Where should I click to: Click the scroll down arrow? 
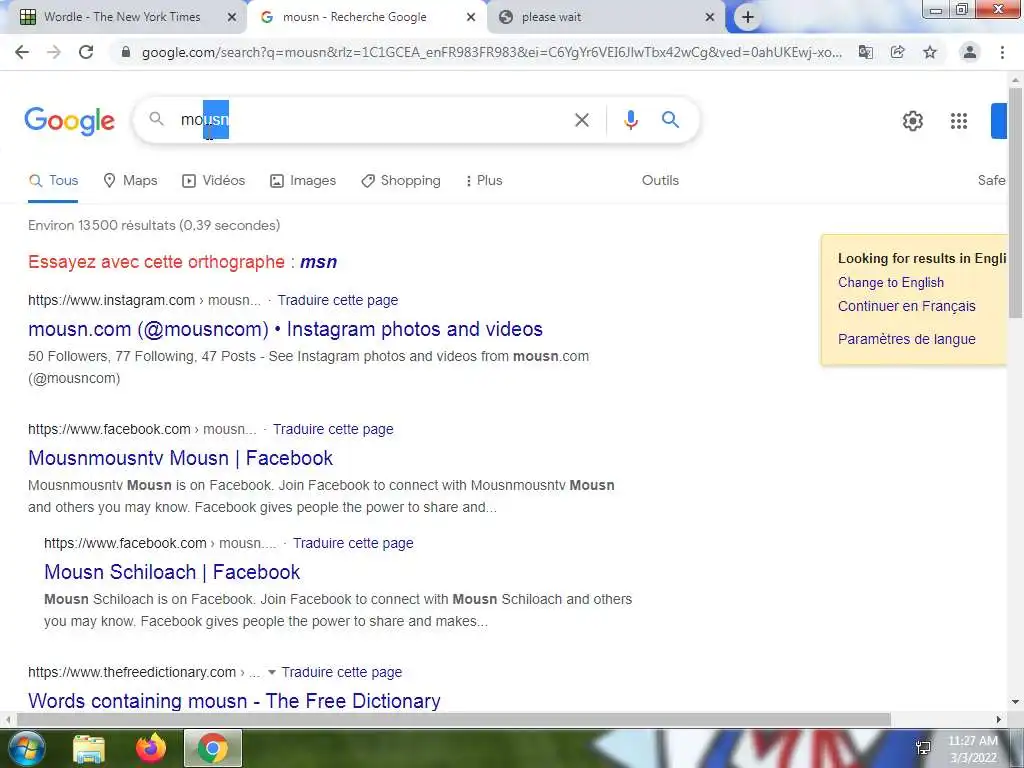[x=1015, y=702]
